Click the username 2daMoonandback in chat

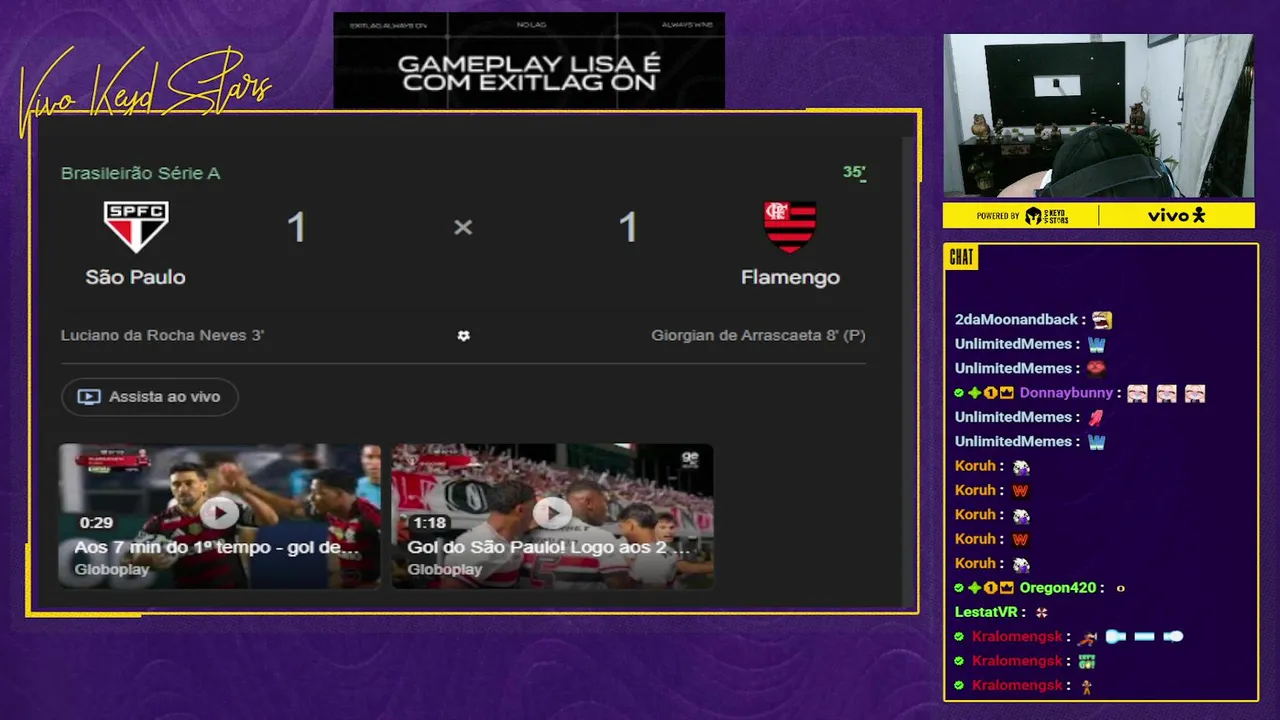1016,320
